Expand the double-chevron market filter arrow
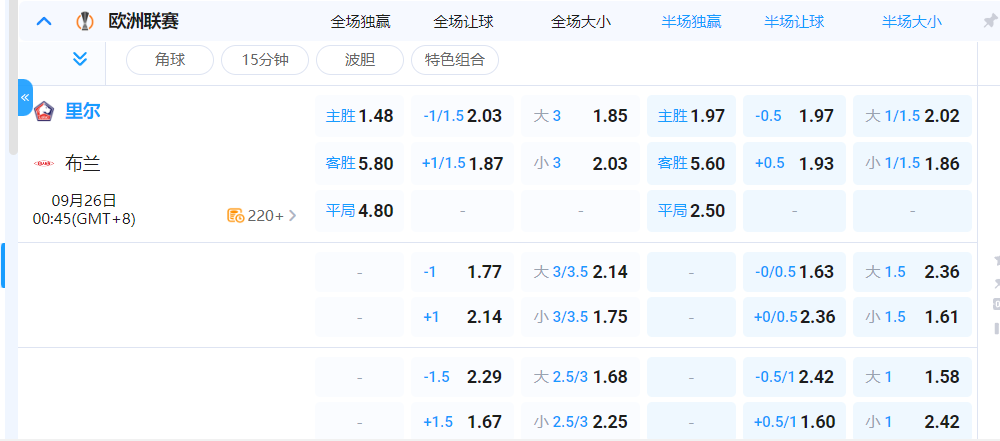1000x441 pixels. point(81,59)
